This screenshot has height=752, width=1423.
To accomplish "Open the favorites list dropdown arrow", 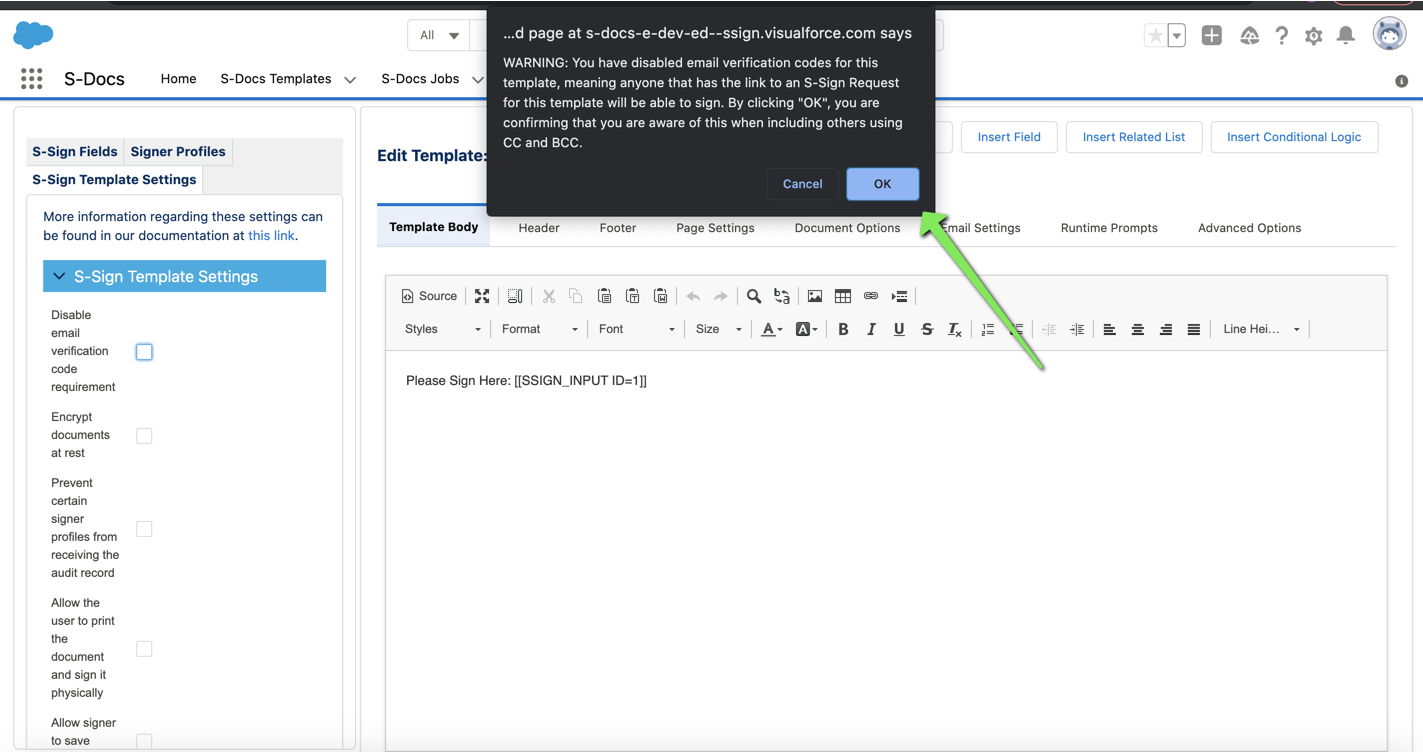I will [1177, 36].
